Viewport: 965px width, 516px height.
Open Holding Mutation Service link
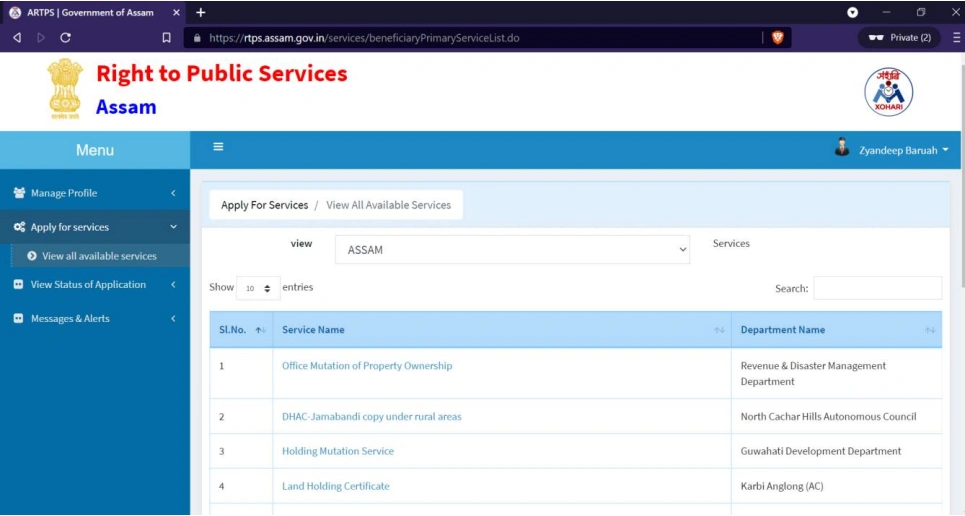[x=338, y=451]
